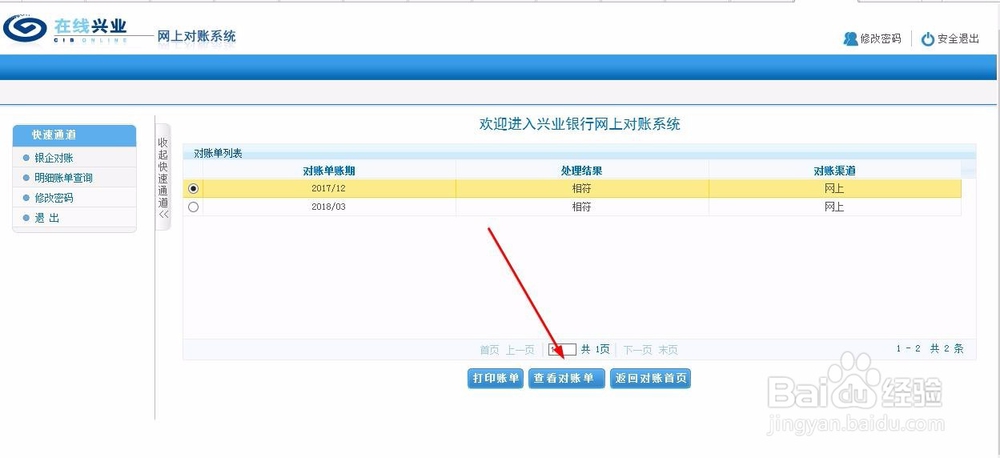Click the 对账单列表 panel title
This screenshot has width=1000, height=458.
click(218, 154)
